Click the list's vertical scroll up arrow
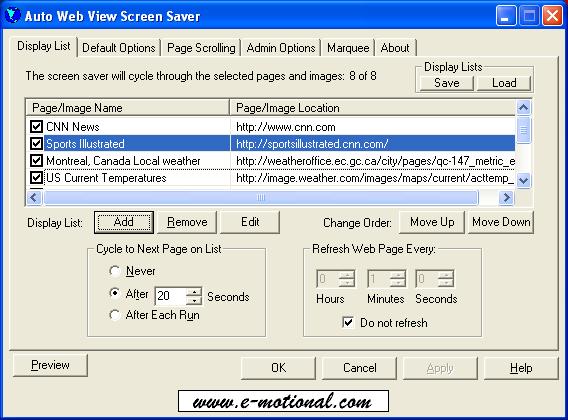This screenshot has width=568, height=420. (523, 108)
